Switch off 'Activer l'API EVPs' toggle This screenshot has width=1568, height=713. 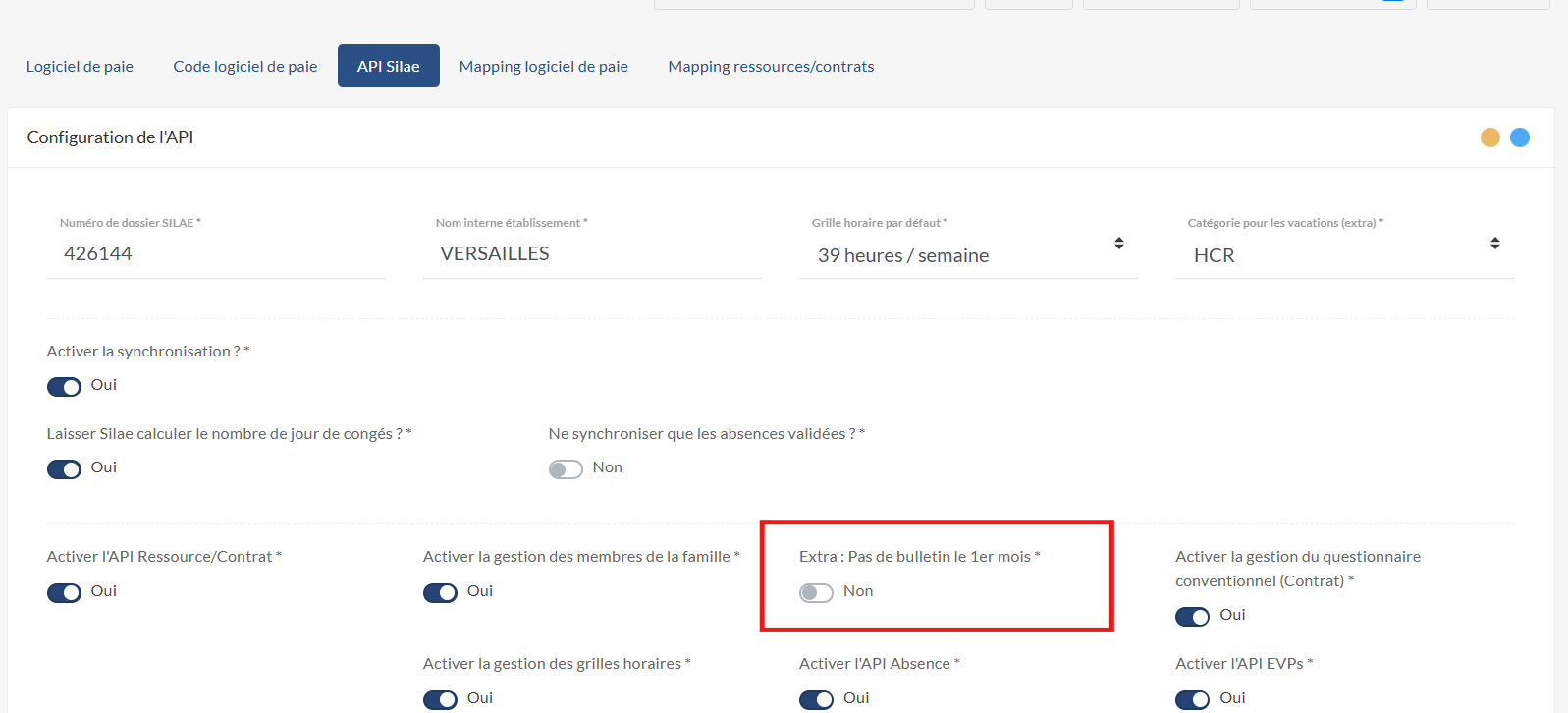click(x=1192, y=699)
